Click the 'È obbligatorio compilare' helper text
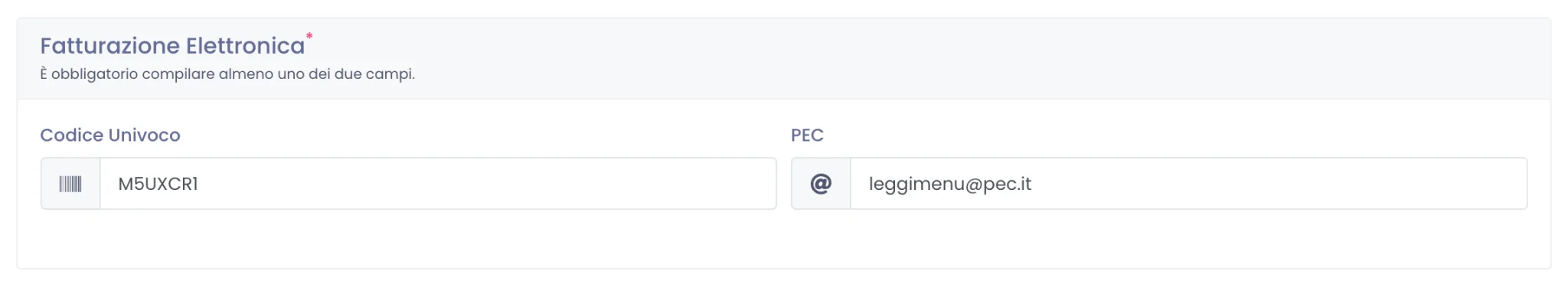Viewport: 1568px width, 288px height. (x=227, y=74)
